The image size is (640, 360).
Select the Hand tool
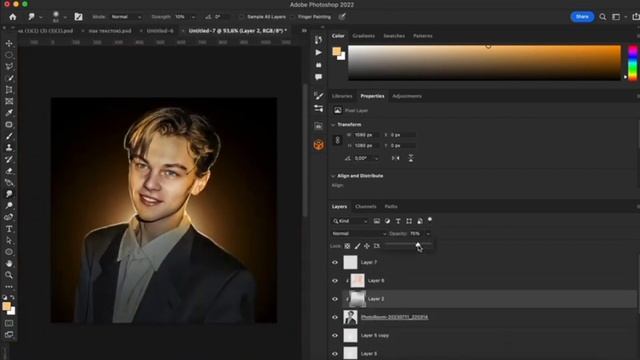9,264
